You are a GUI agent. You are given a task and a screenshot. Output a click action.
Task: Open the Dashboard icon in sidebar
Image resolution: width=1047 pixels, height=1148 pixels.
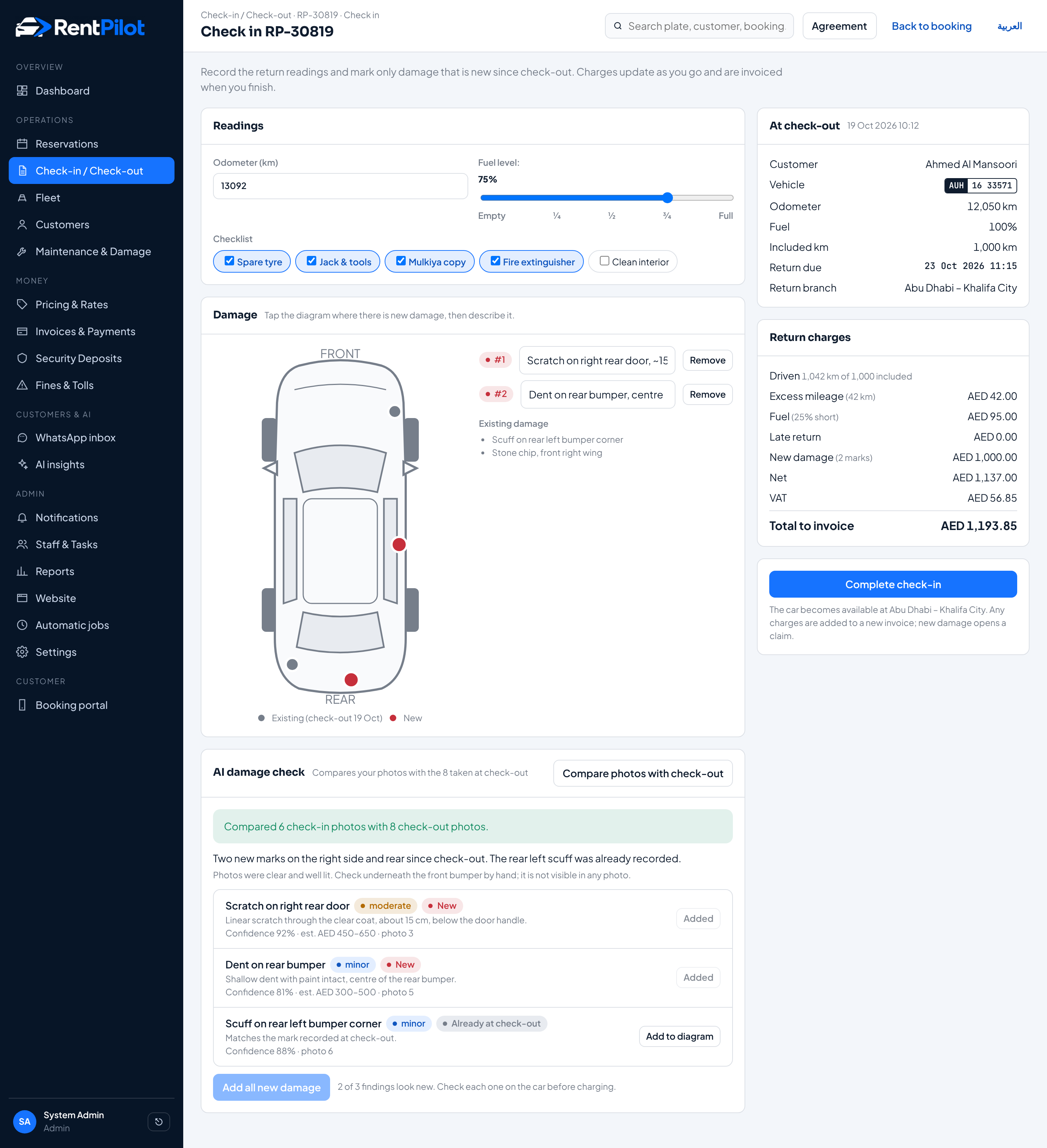coord(22,91)
